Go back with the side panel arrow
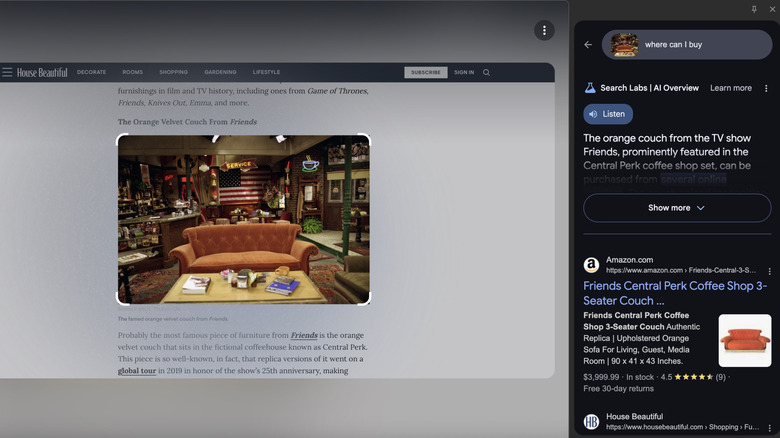780x438 pixels. tap(588, 45)
